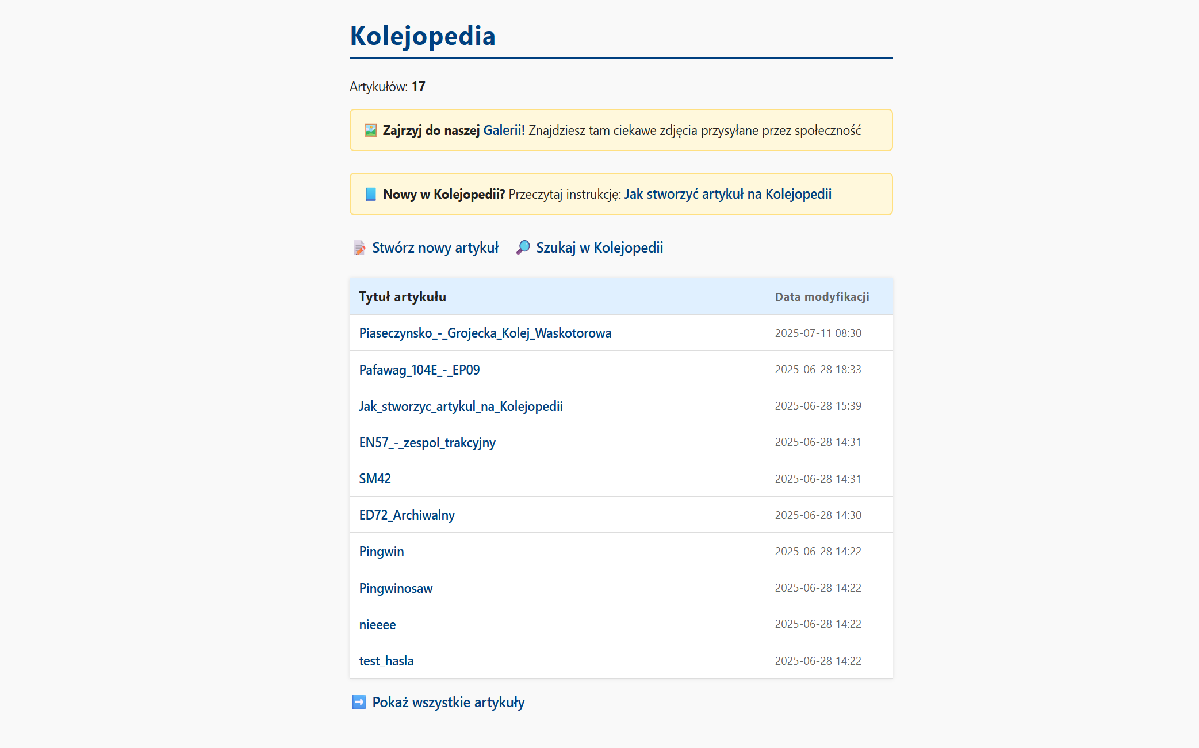Open the Piaseczynsko_-_Grojecka_Kolej_Waskotorowa article
The image size is (1199, 748).
[486, 333]
